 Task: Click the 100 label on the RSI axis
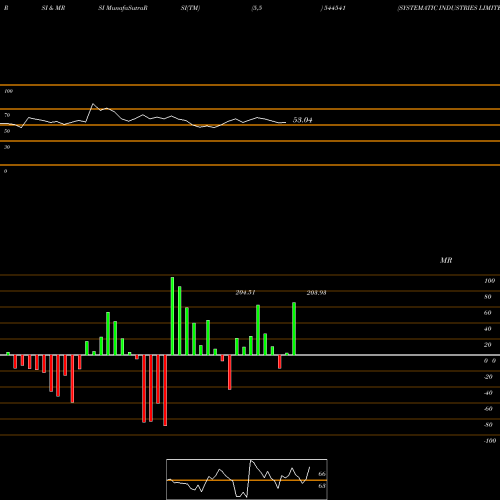point(8,91)
